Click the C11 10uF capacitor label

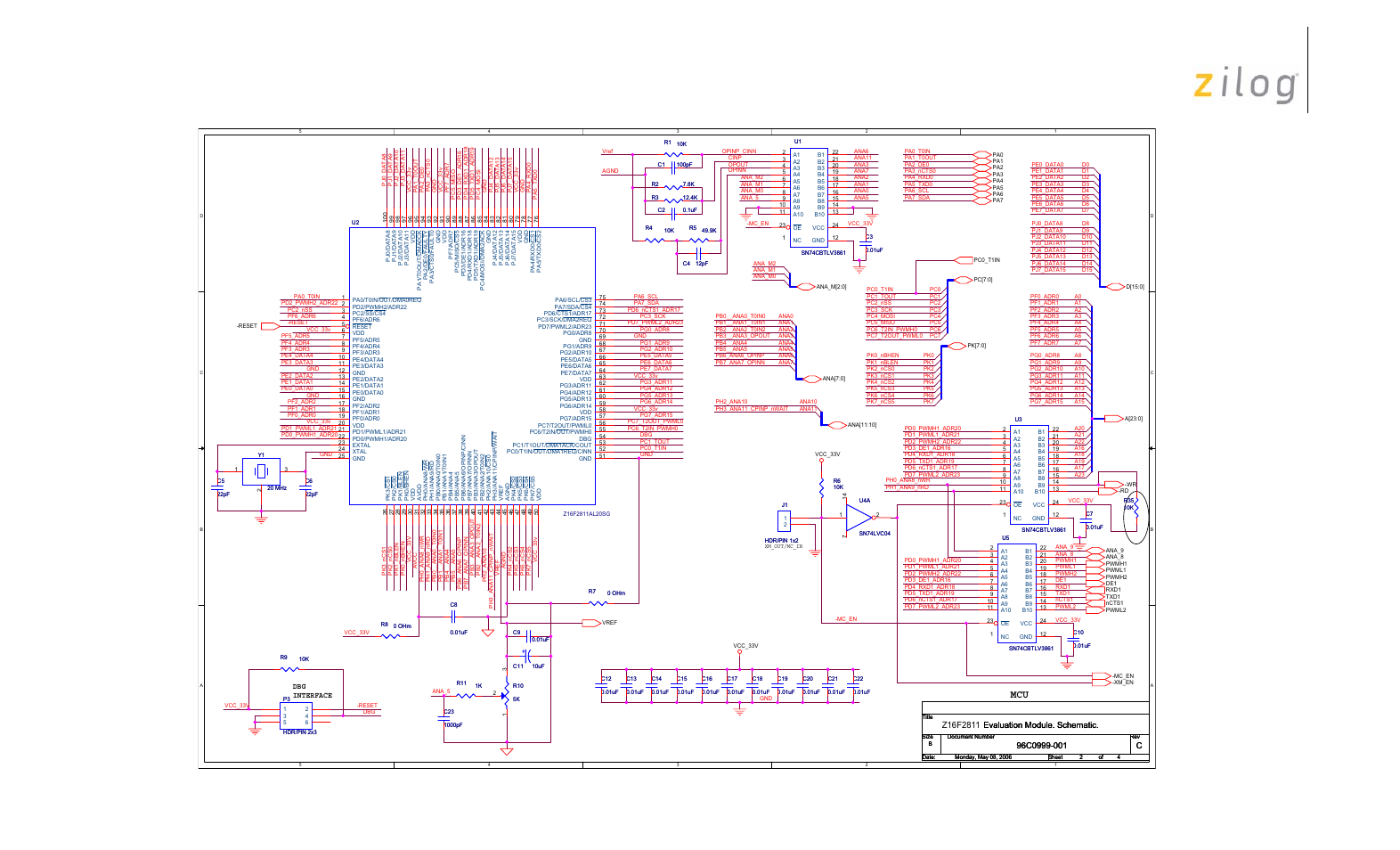pos(527,666)
